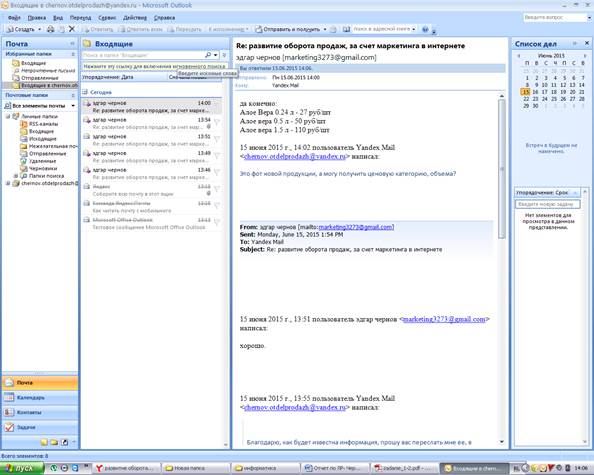
Task: Toggle flag on the Яндекс message
Action: 217,189
